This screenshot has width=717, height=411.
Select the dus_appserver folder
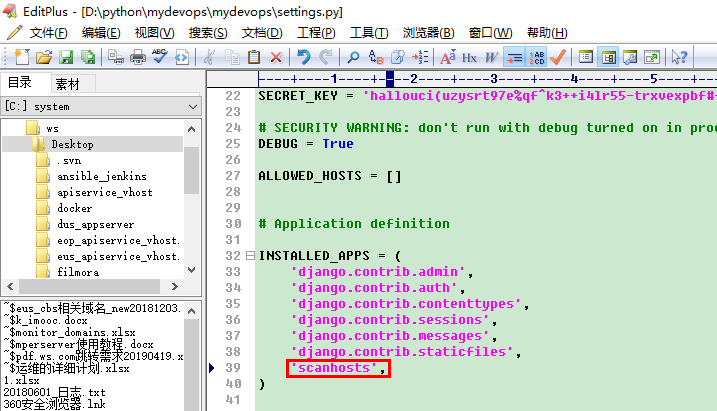click(x=96, y=224)
